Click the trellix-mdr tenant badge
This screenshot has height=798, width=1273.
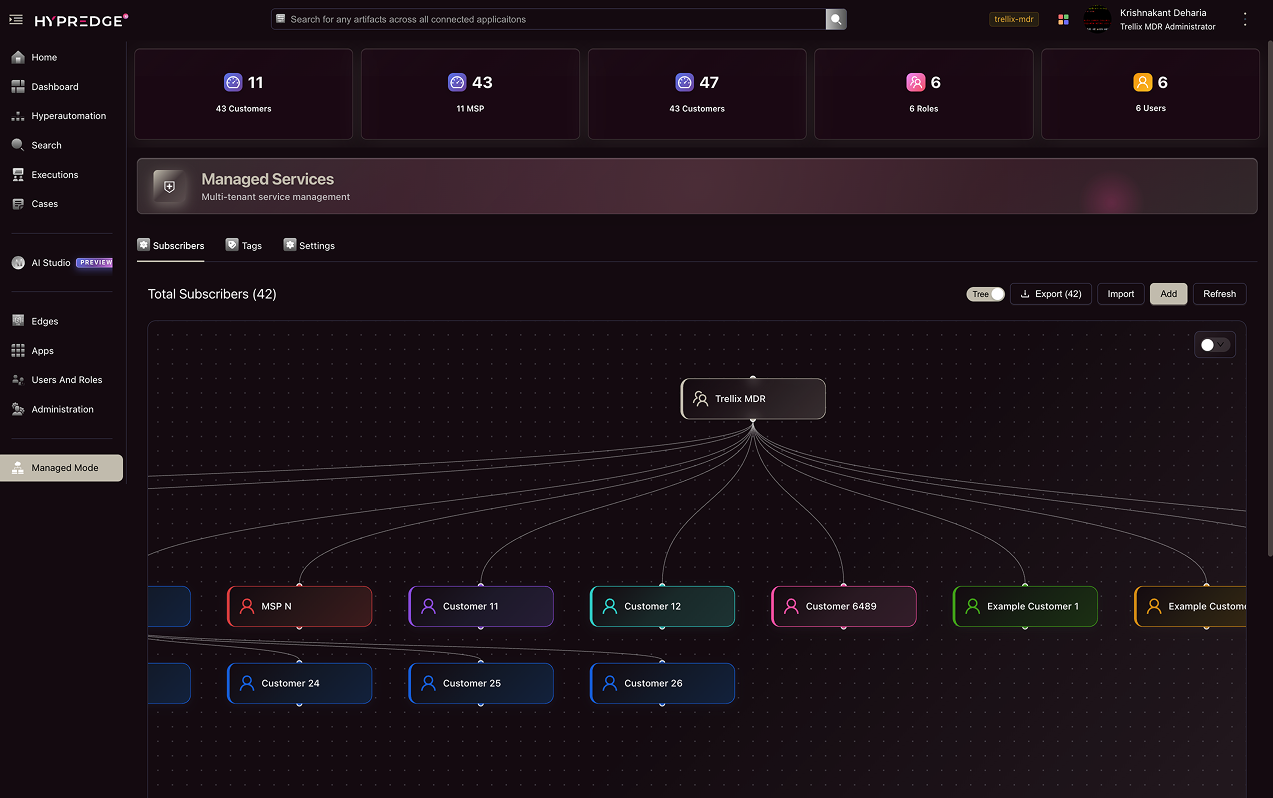(x=1013, y=18)
